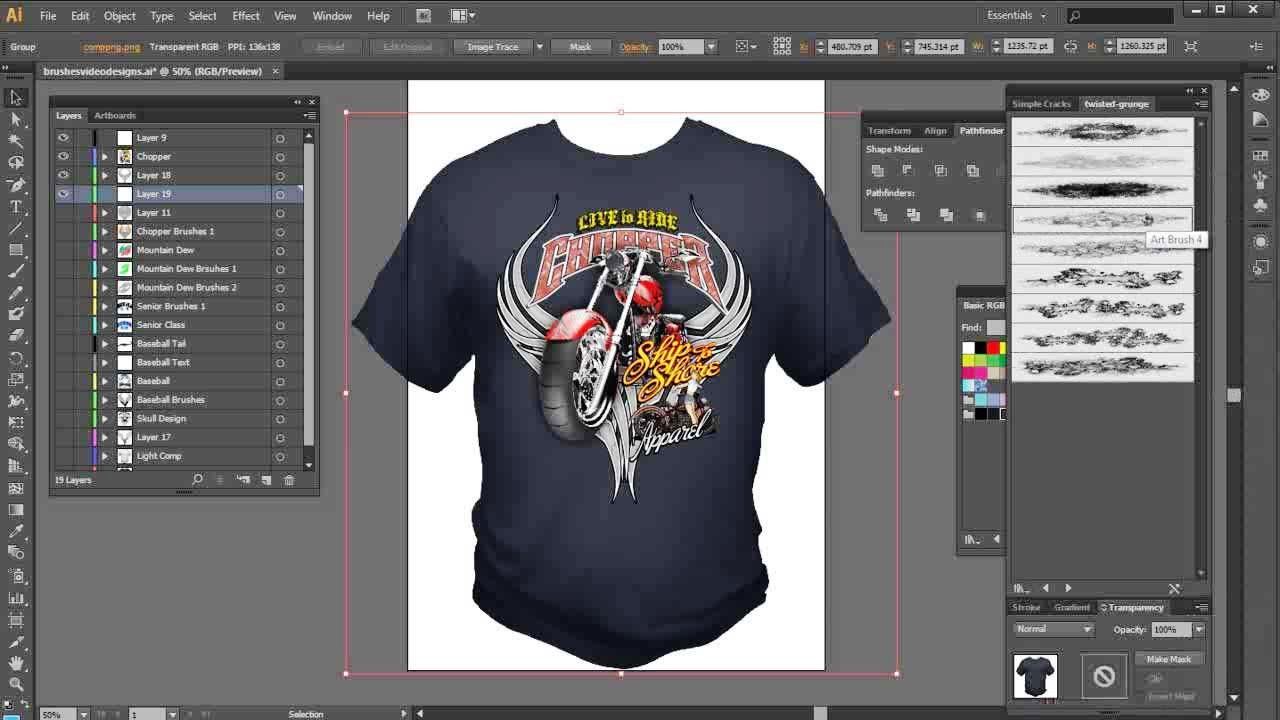Pick the red swatch in Basic RGB panel
The width and height of the screenshot is (1280, 720).
click(x=993, y=348)
